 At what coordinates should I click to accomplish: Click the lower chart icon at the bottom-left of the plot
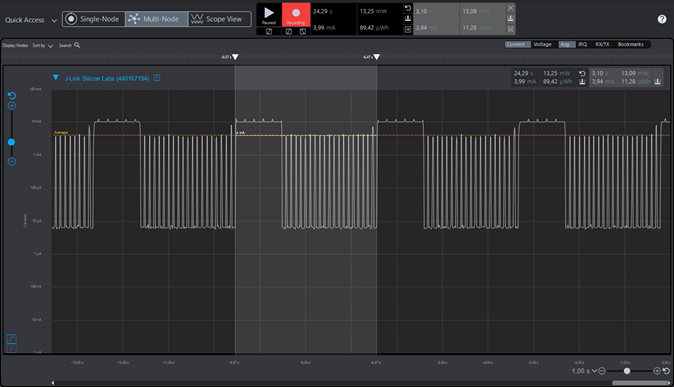(x=12, y=348)
